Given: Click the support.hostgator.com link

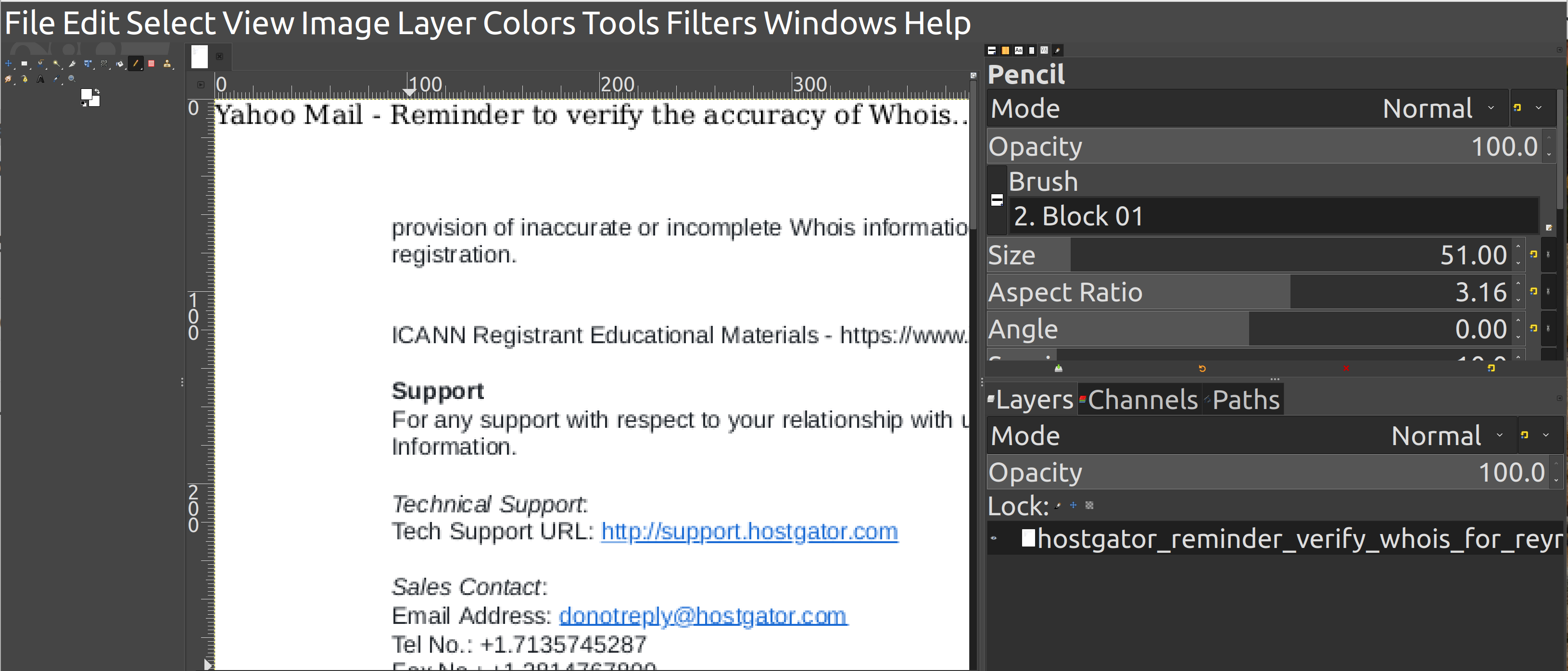Looking at the screenshot, I should coord(749,531).
